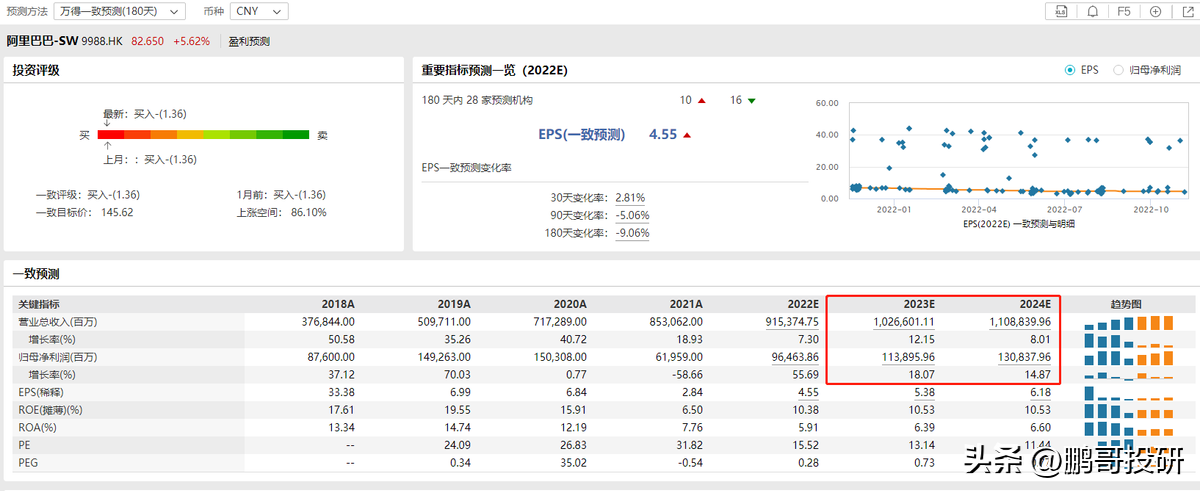This screenshot has width=1200, height=491.
Task: Click the 2022E column header
Action: click(802, 304)
